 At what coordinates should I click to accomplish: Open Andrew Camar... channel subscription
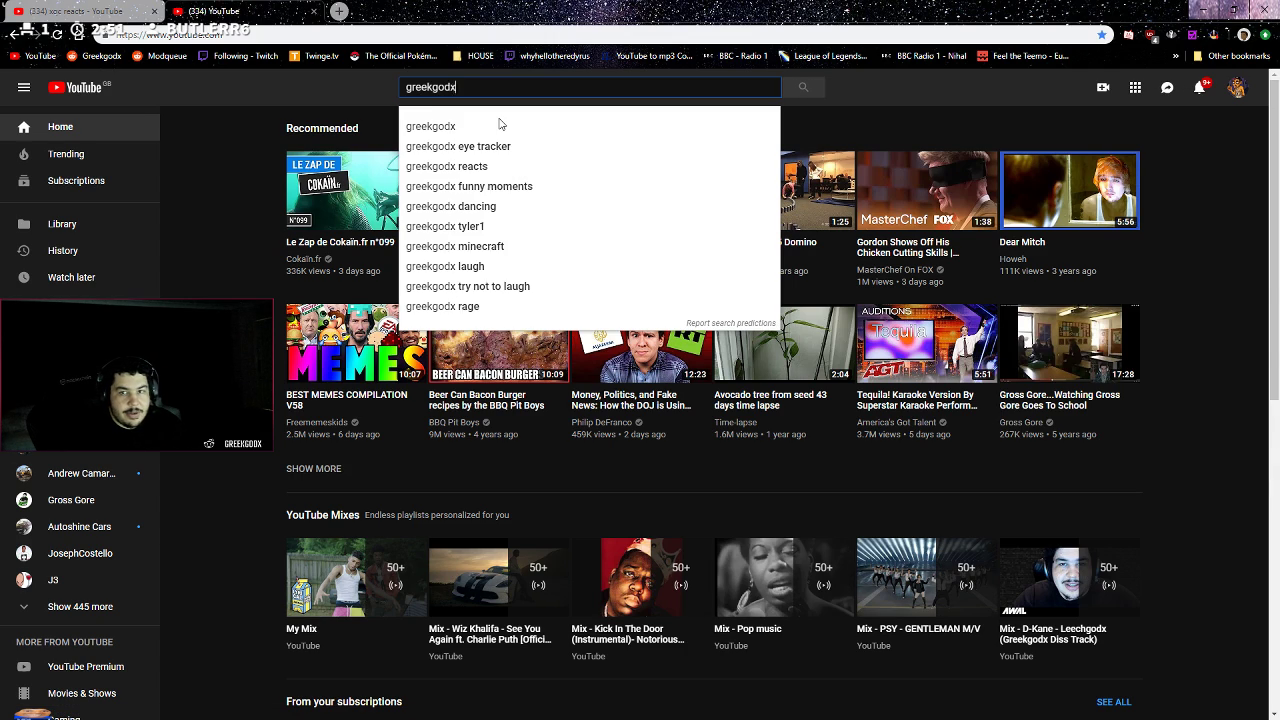(x=80, y=473)
